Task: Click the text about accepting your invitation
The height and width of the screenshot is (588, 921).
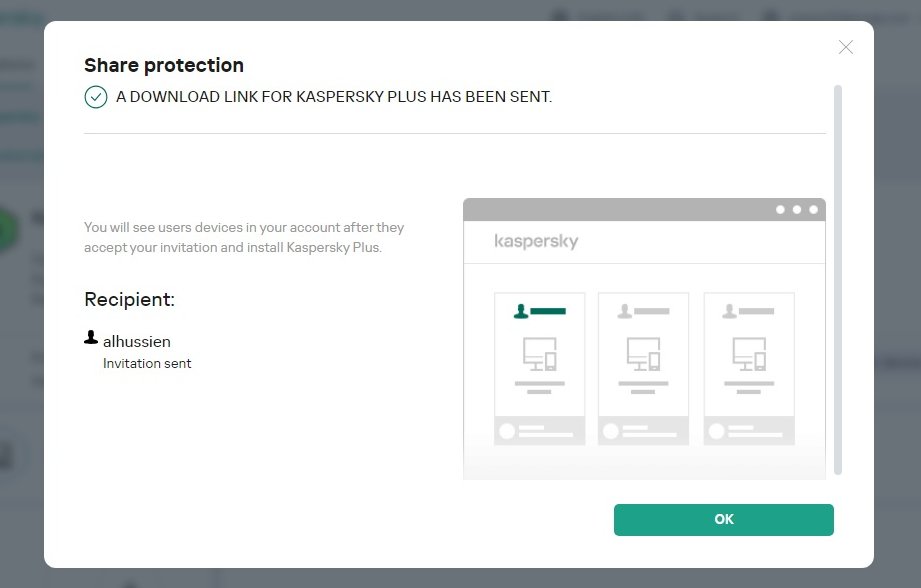Action: click(x=244, y=237)
